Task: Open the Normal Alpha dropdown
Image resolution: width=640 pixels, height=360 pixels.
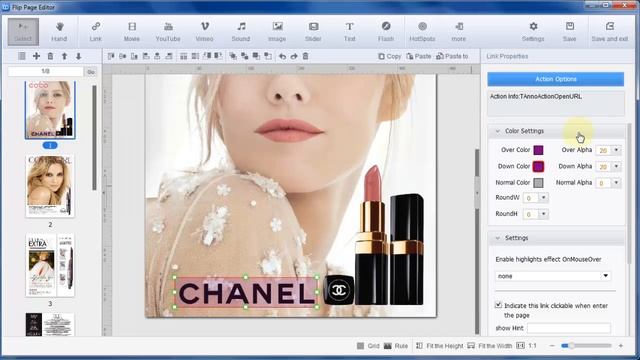Action: pyautogui.click(x=616, y=183)
